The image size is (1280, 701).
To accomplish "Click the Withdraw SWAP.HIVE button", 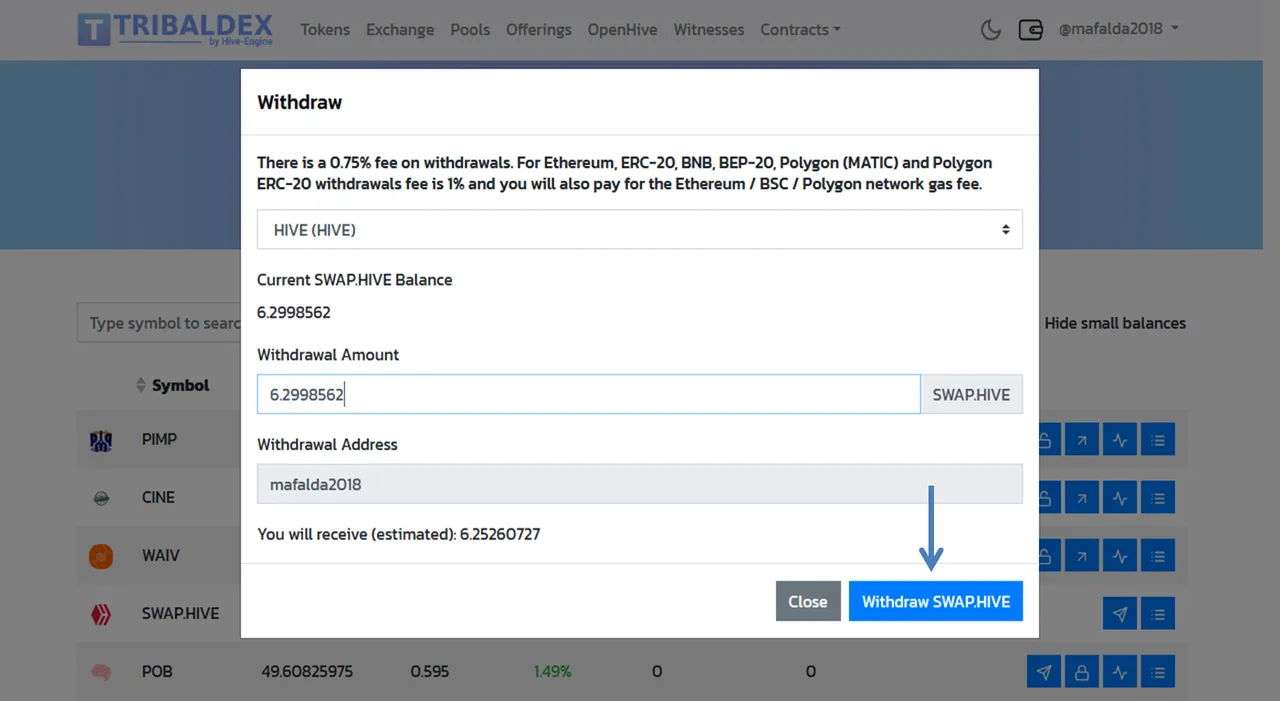I will (936, 601).
